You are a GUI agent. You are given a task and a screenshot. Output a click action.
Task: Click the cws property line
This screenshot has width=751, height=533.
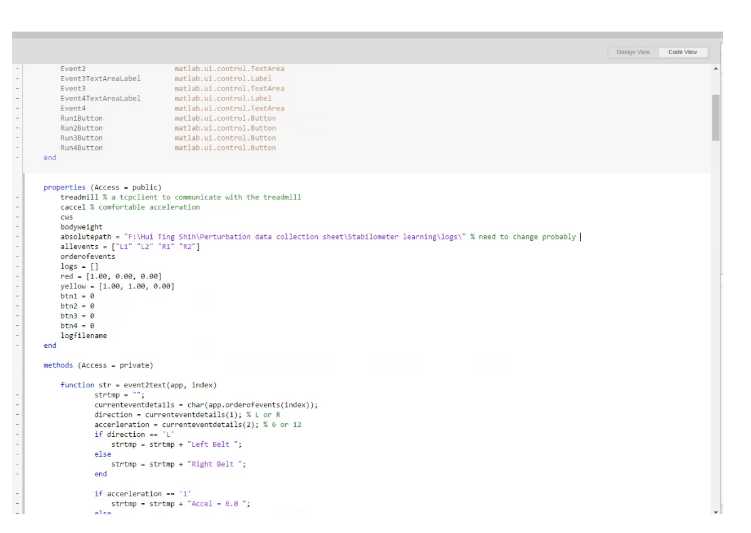[x=67, y=217]
